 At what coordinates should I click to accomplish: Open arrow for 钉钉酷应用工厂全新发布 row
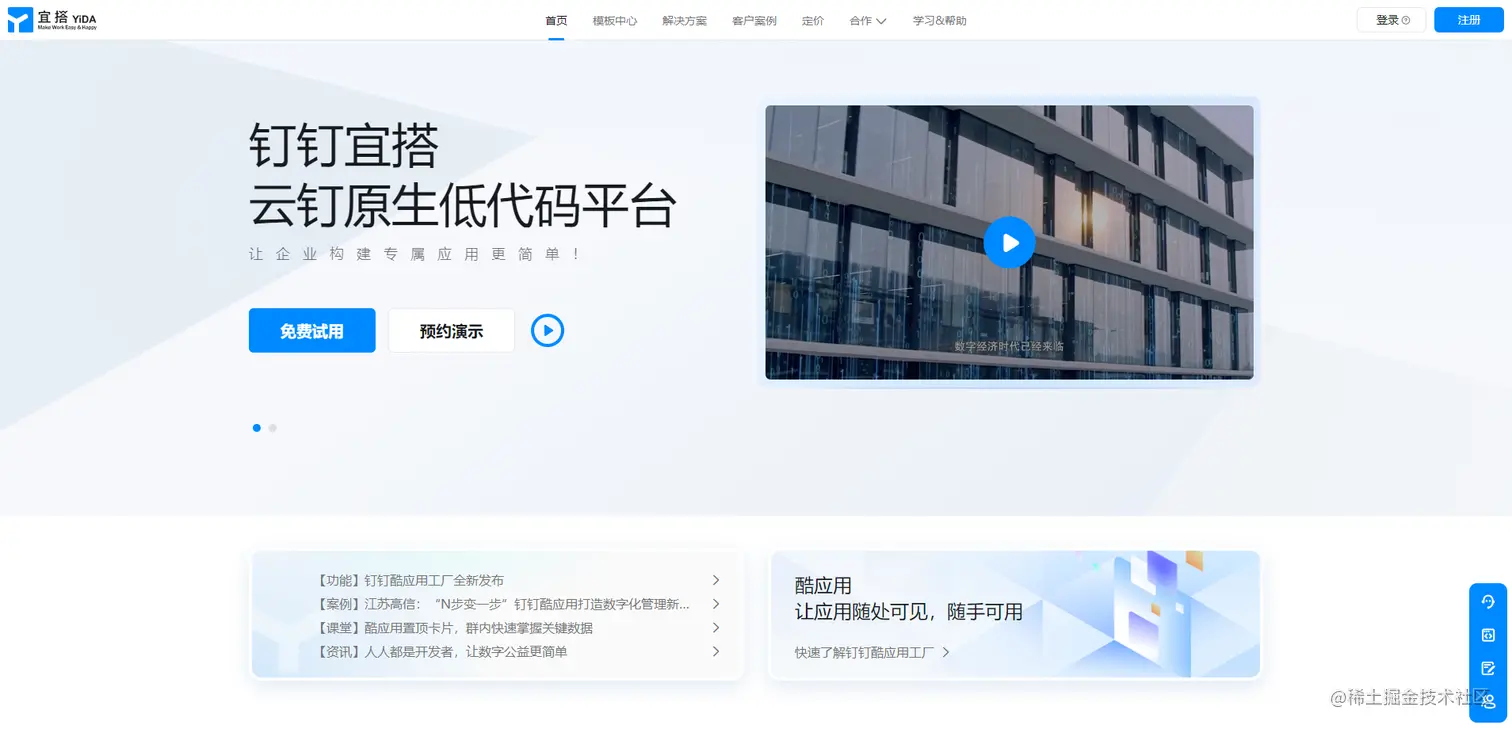[716, 580]
